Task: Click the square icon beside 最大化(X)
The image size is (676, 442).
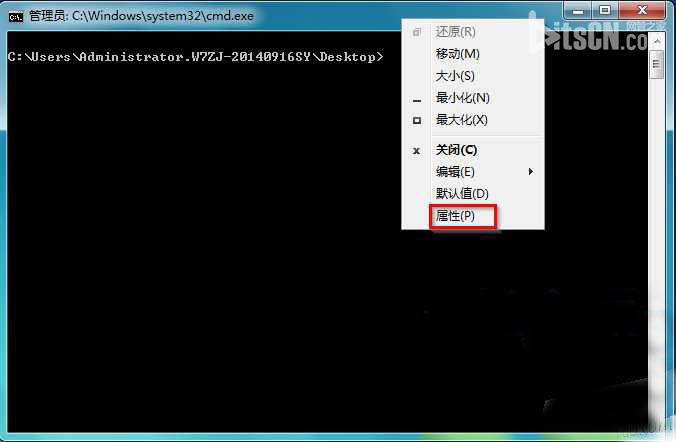Action: point(417,120)
